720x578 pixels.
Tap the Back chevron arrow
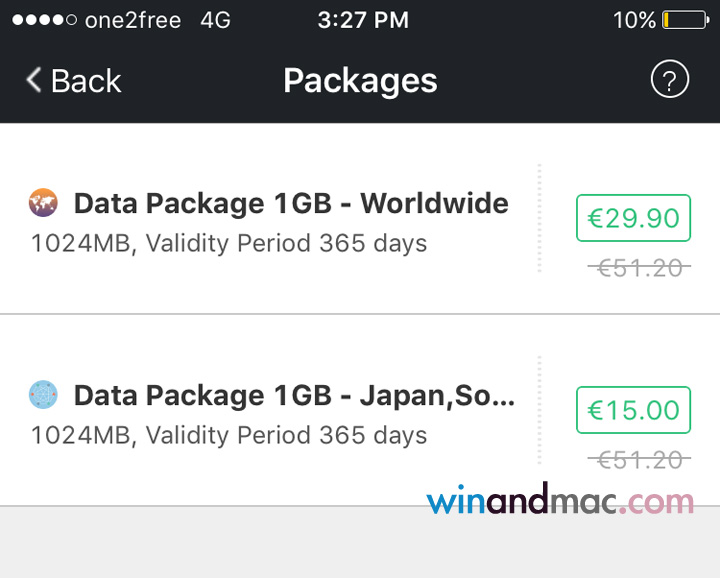click(x=34, y=80)
